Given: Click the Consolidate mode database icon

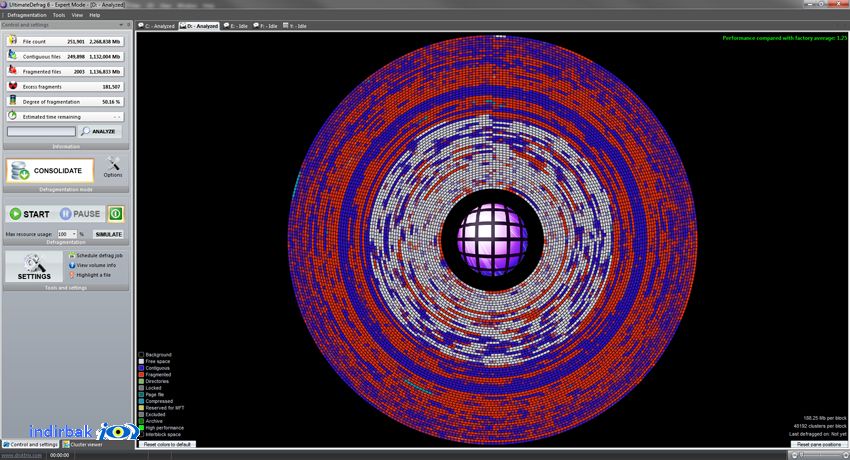Looking at the screenshot, I should pyautogui.click(x=20, y=170).
